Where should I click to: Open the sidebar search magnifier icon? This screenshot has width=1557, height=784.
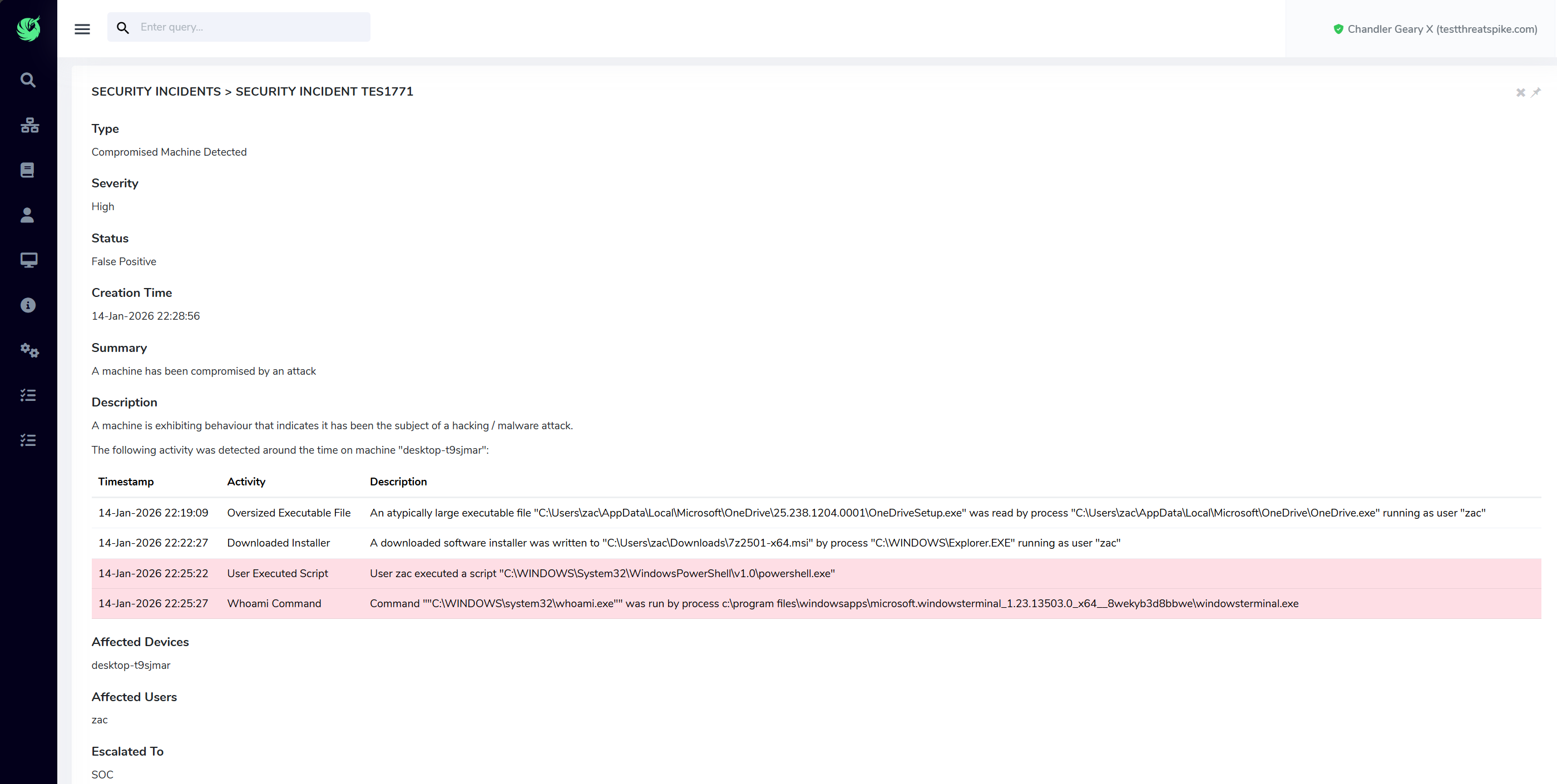pyautogui.click(x=28, y=80)
